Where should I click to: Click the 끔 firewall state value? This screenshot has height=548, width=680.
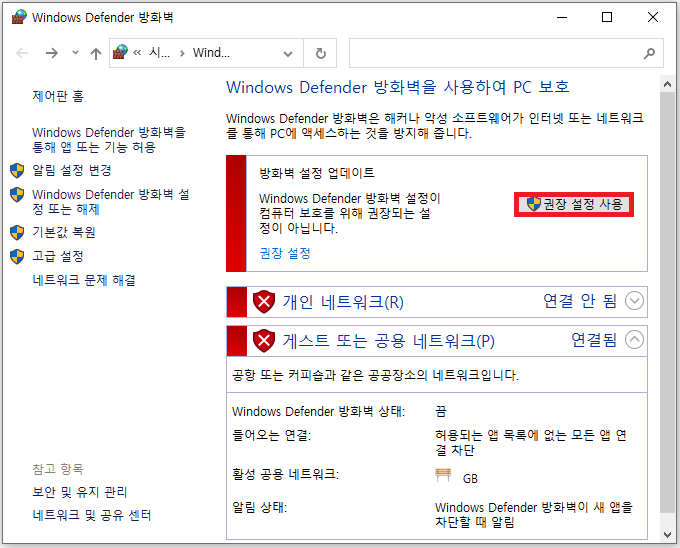(x=441, y=411)
